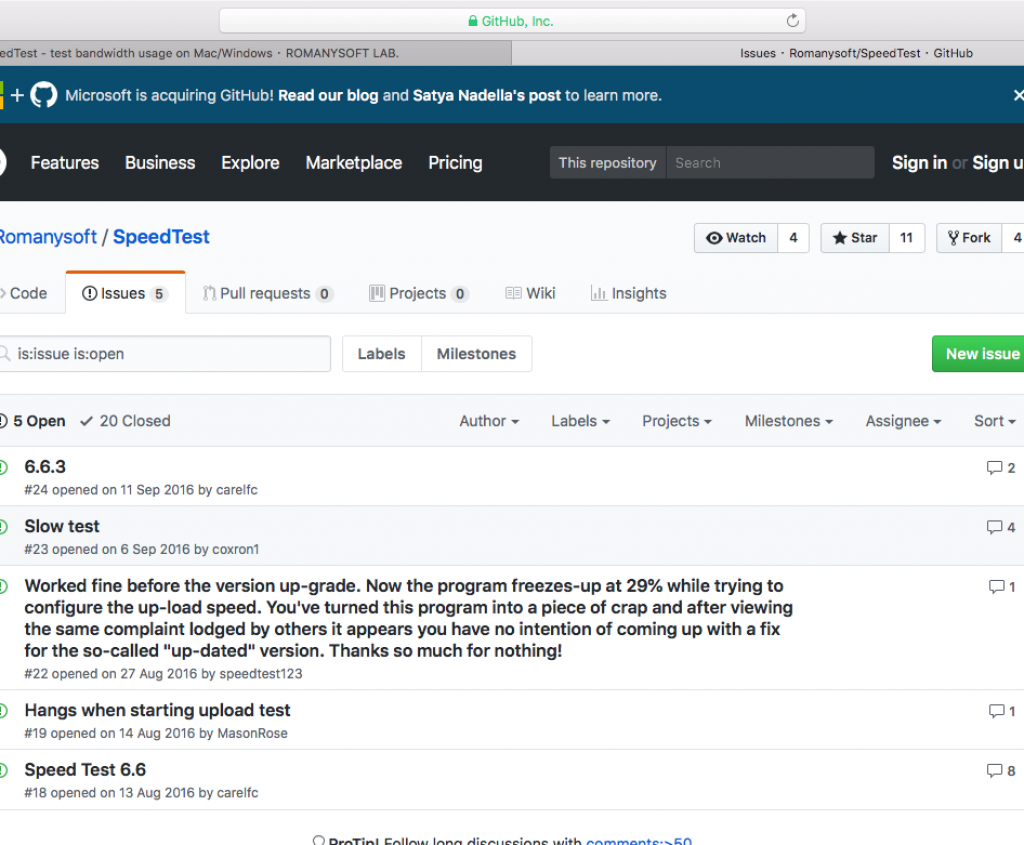Select the Issues Romanysoft/SpeedTest browser tab
The width and height of the screenshot is (1024, 845).
[x=768, y=53]
